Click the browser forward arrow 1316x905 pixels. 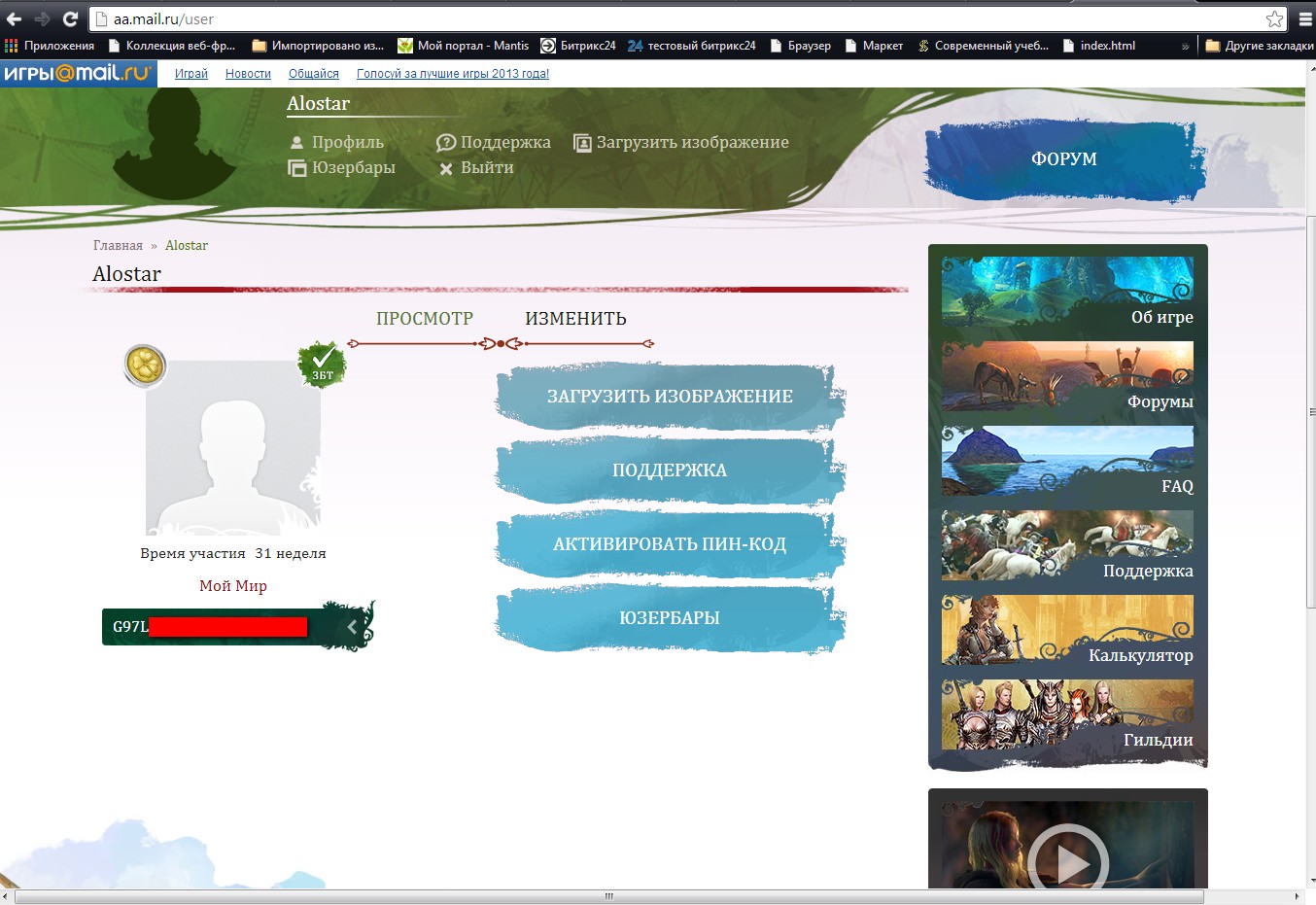pos(42,18)
